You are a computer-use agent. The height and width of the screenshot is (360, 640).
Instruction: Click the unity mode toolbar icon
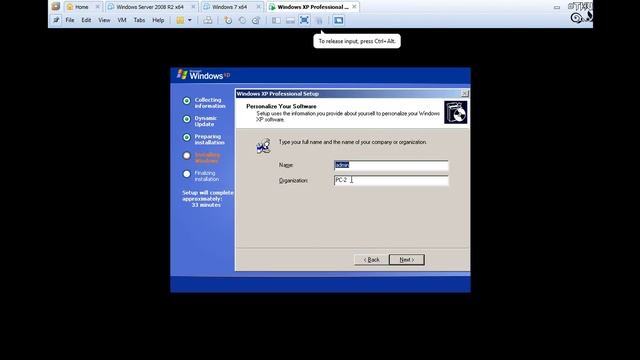click(319, 20)
